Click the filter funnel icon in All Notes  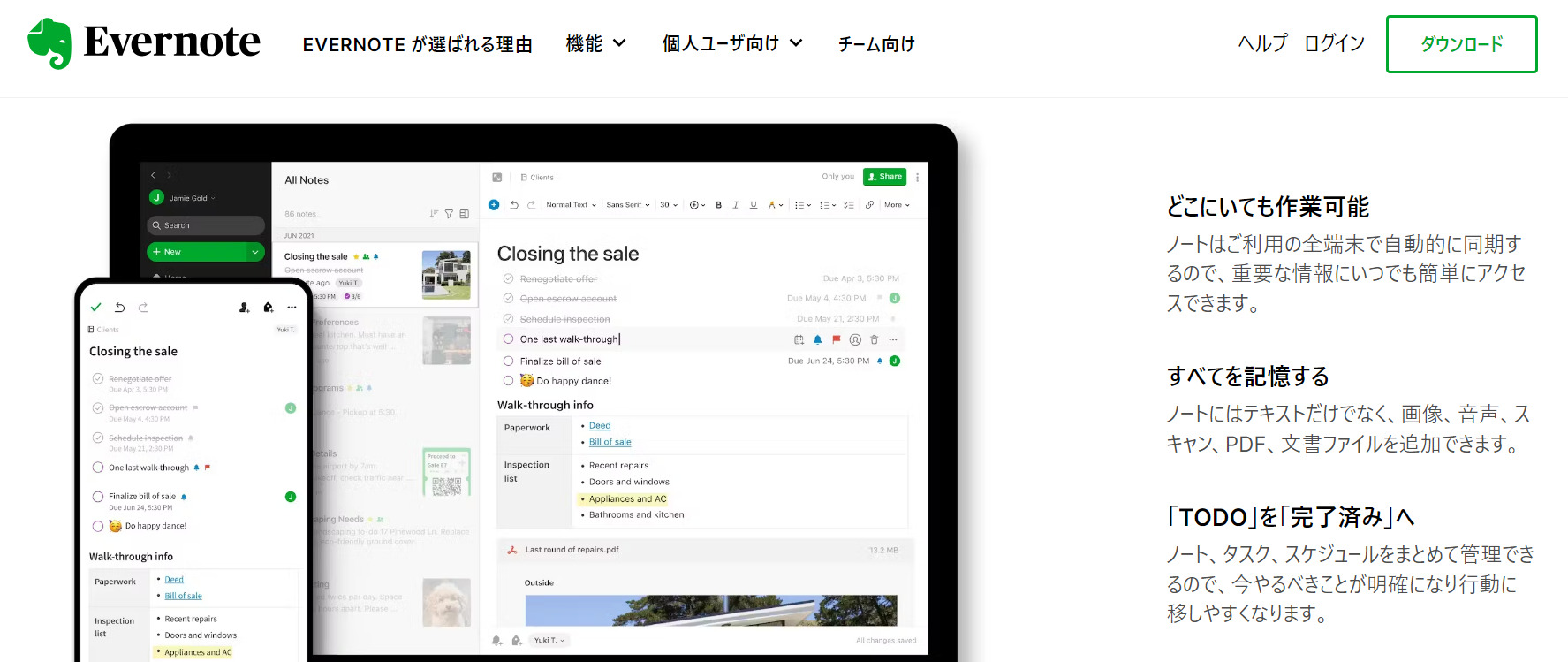coord(449,214)
